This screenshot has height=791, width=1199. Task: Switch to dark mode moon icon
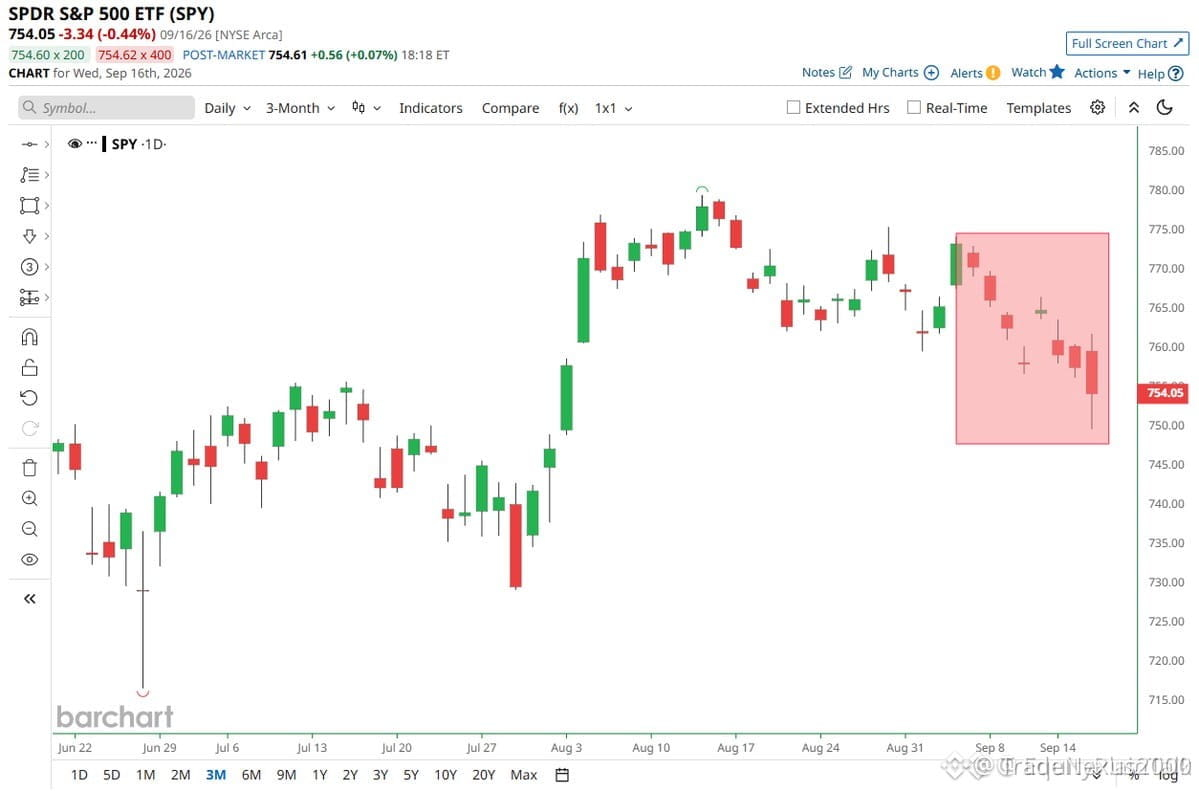pyautogui.click(x=1165, y=108)
